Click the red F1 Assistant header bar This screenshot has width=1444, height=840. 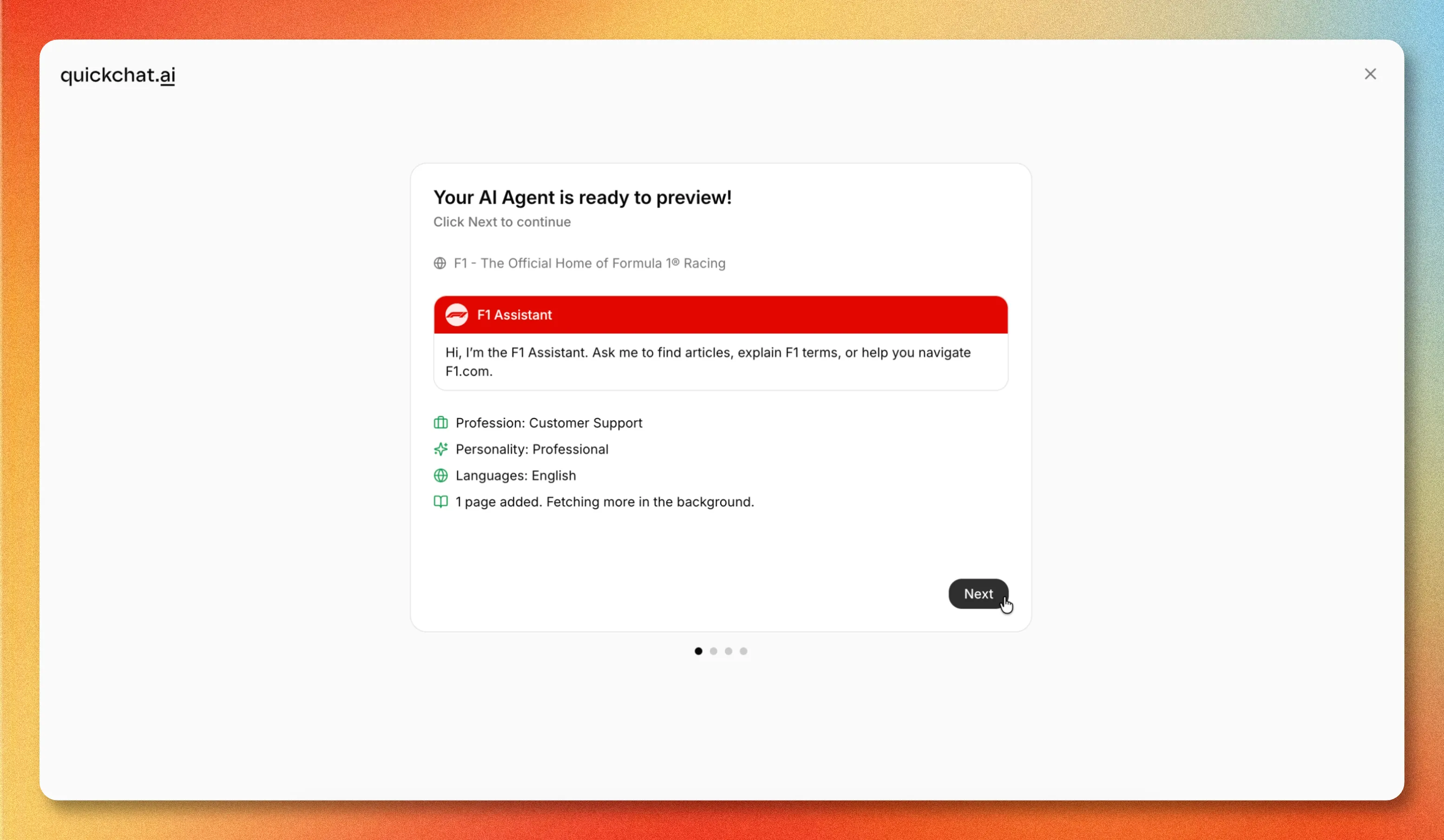point(721,315)
